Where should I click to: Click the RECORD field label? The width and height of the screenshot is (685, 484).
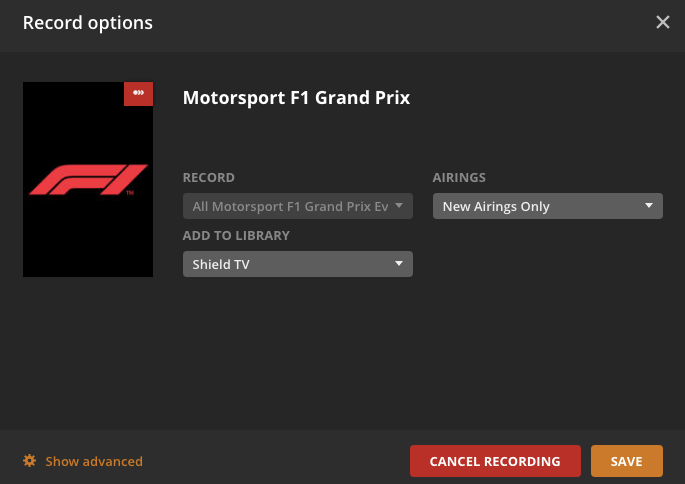[209, 177]
